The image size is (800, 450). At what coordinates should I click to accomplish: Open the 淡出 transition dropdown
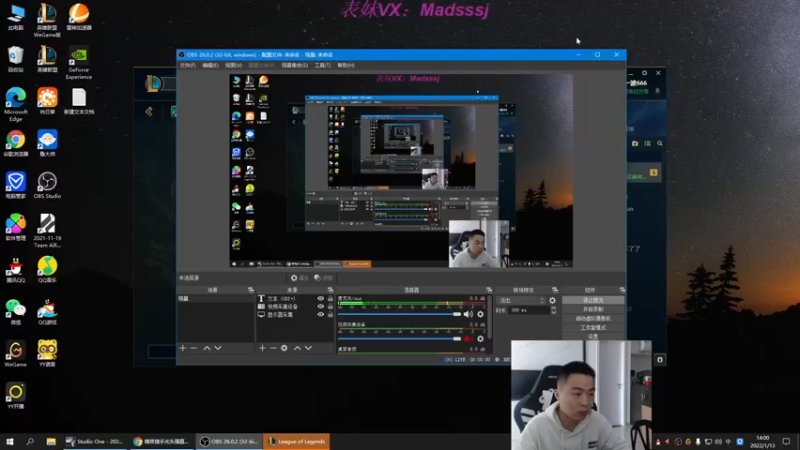(521, 301)
